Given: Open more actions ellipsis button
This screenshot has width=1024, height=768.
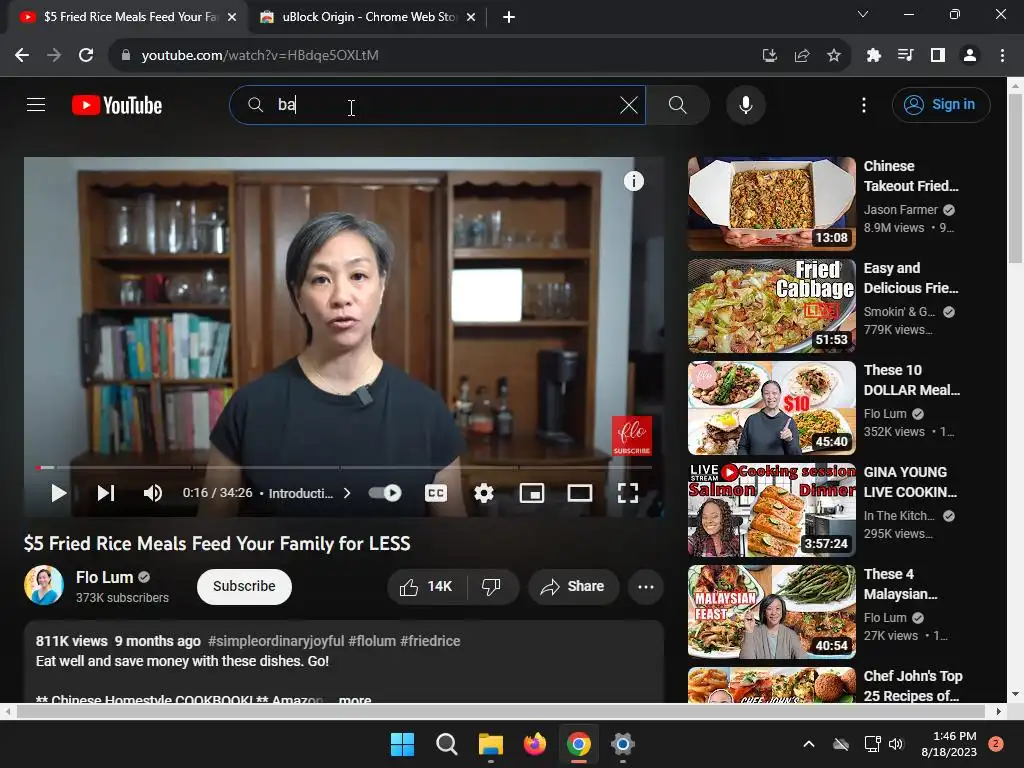Looking at the screenshot, I should click(x=646, y=586).
